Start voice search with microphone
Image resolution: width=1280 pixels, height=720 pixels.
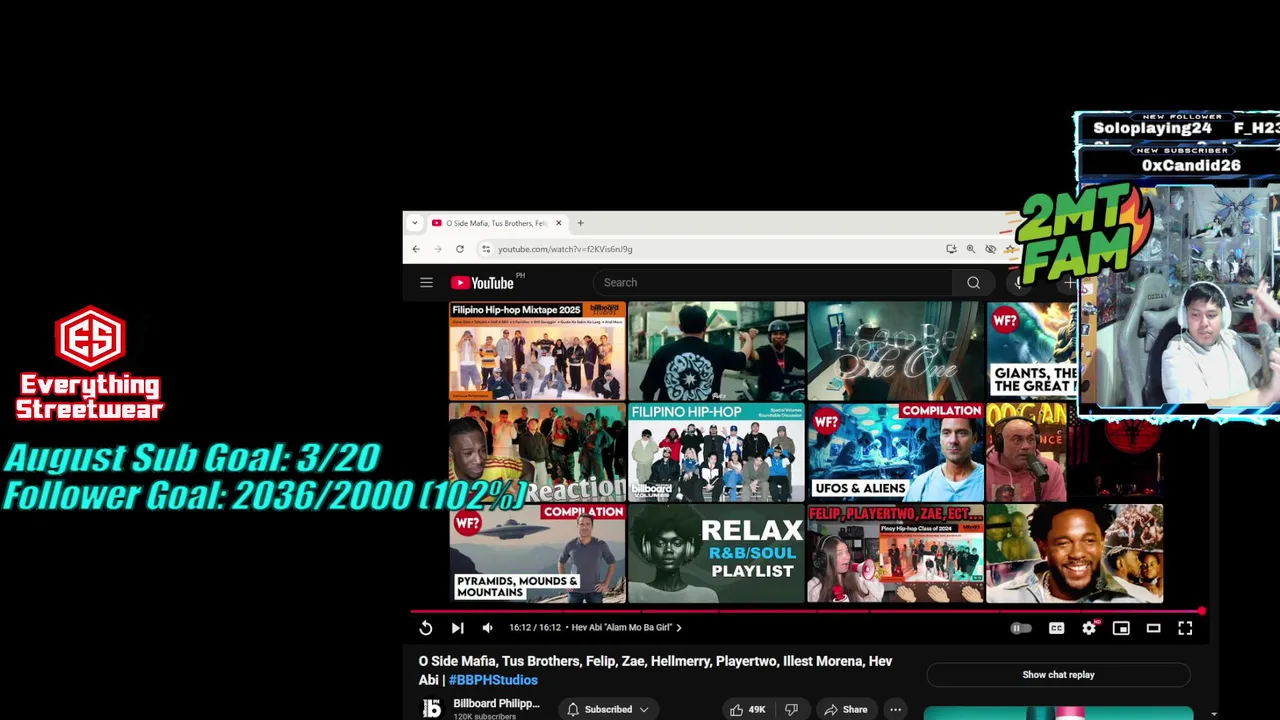point(1019,283)
